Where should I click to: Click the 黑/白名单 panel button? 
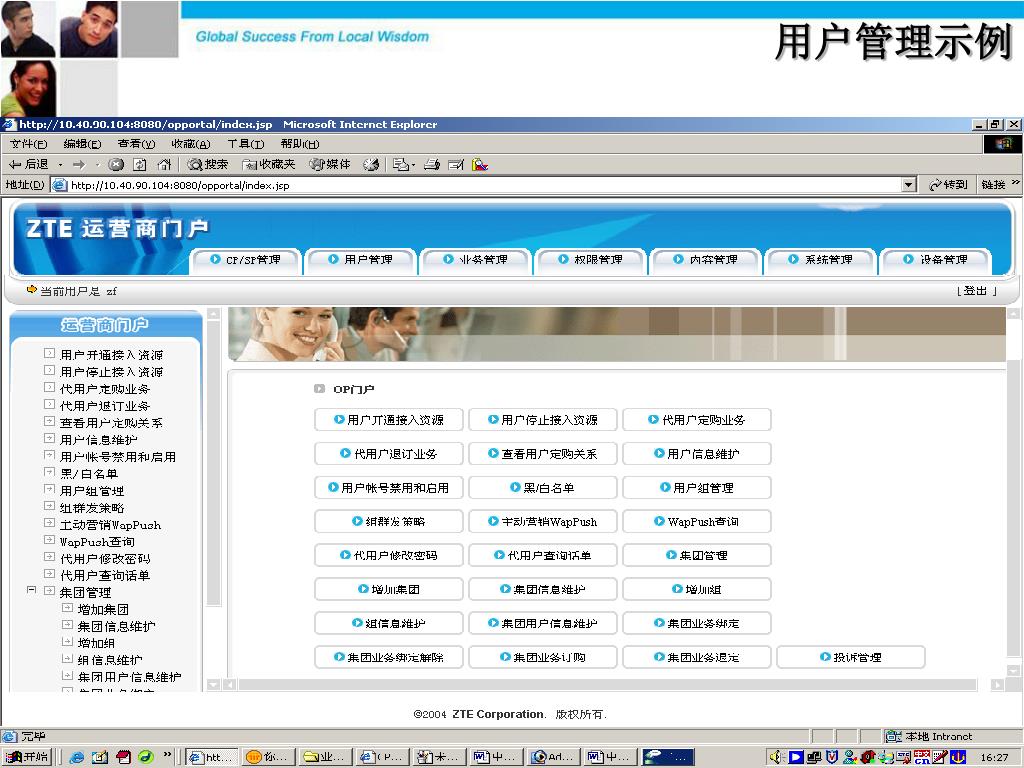543,488
